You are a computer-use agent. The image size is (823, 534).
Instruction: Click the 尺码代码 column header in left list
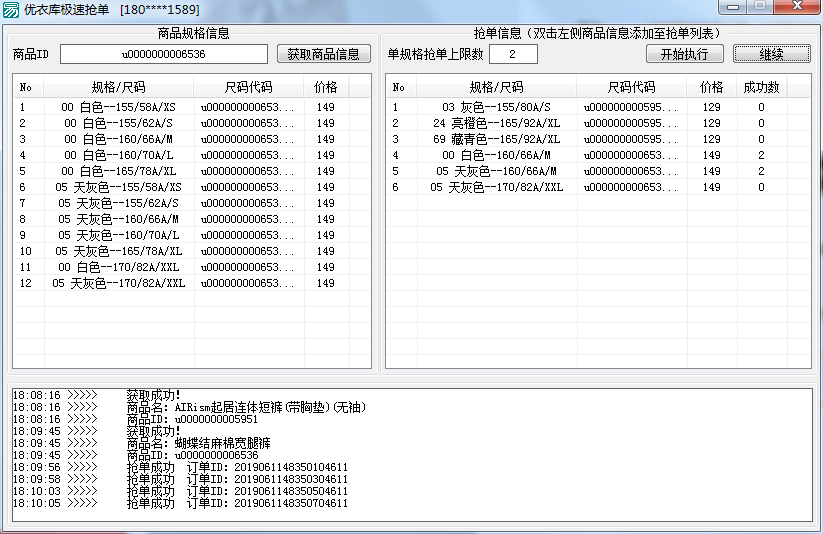(249, 87)
